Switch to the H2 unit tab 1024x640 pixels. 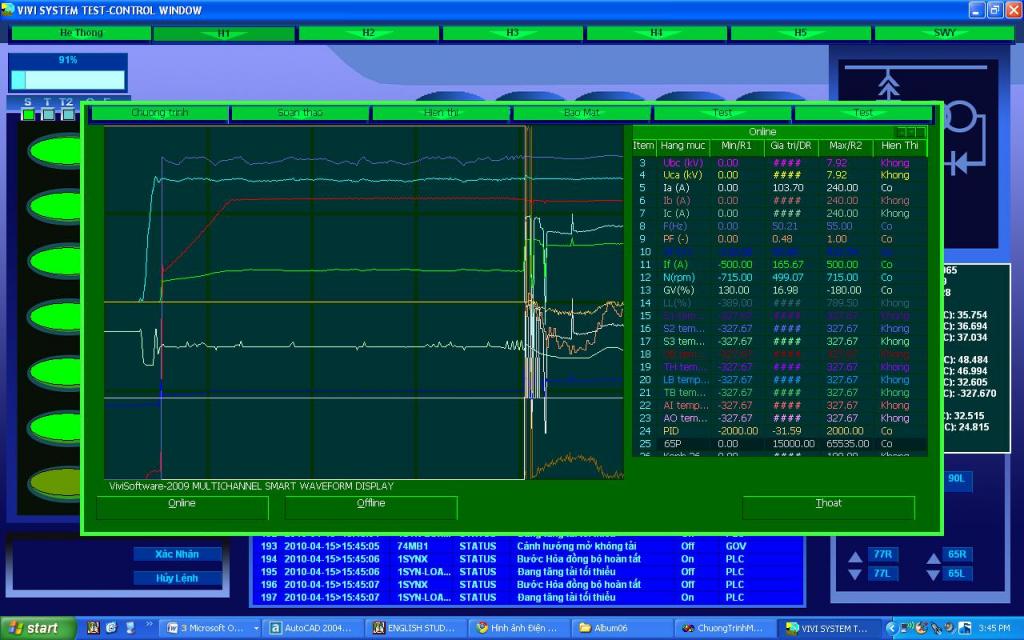[x=368, y=33]
